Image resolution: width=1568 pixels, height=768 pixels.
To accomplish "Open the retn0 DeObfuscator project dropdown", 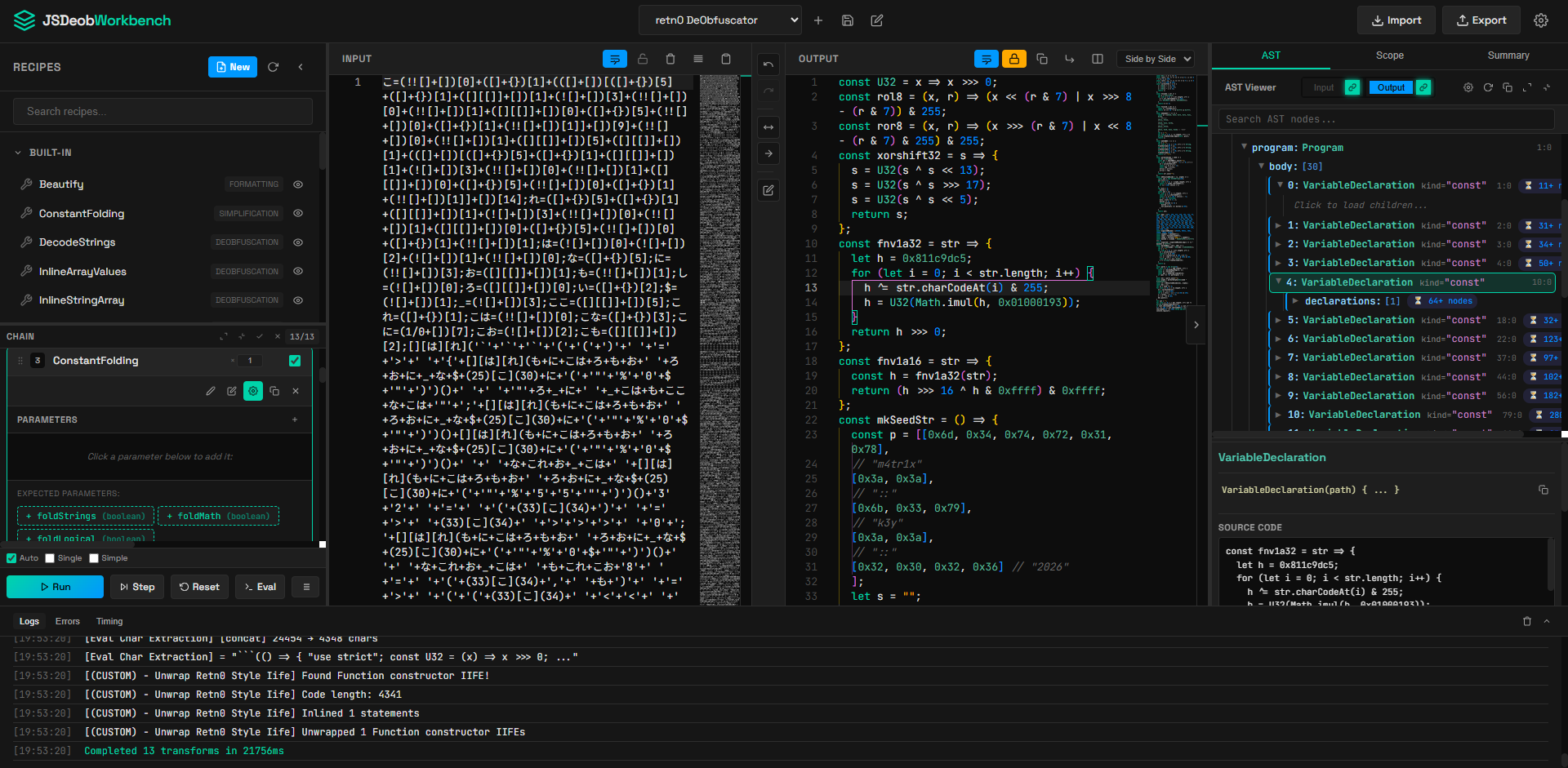I will point(721,20).
